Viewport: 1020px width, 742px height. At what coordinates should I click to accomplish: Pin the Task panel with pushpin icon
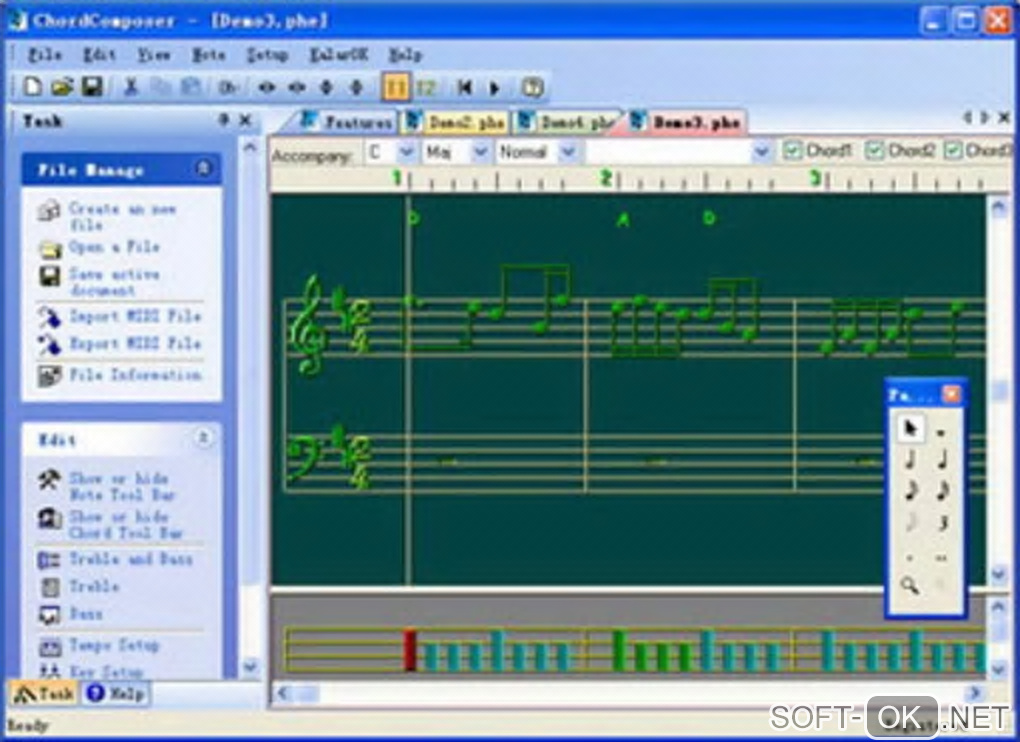tap(224, 120)
